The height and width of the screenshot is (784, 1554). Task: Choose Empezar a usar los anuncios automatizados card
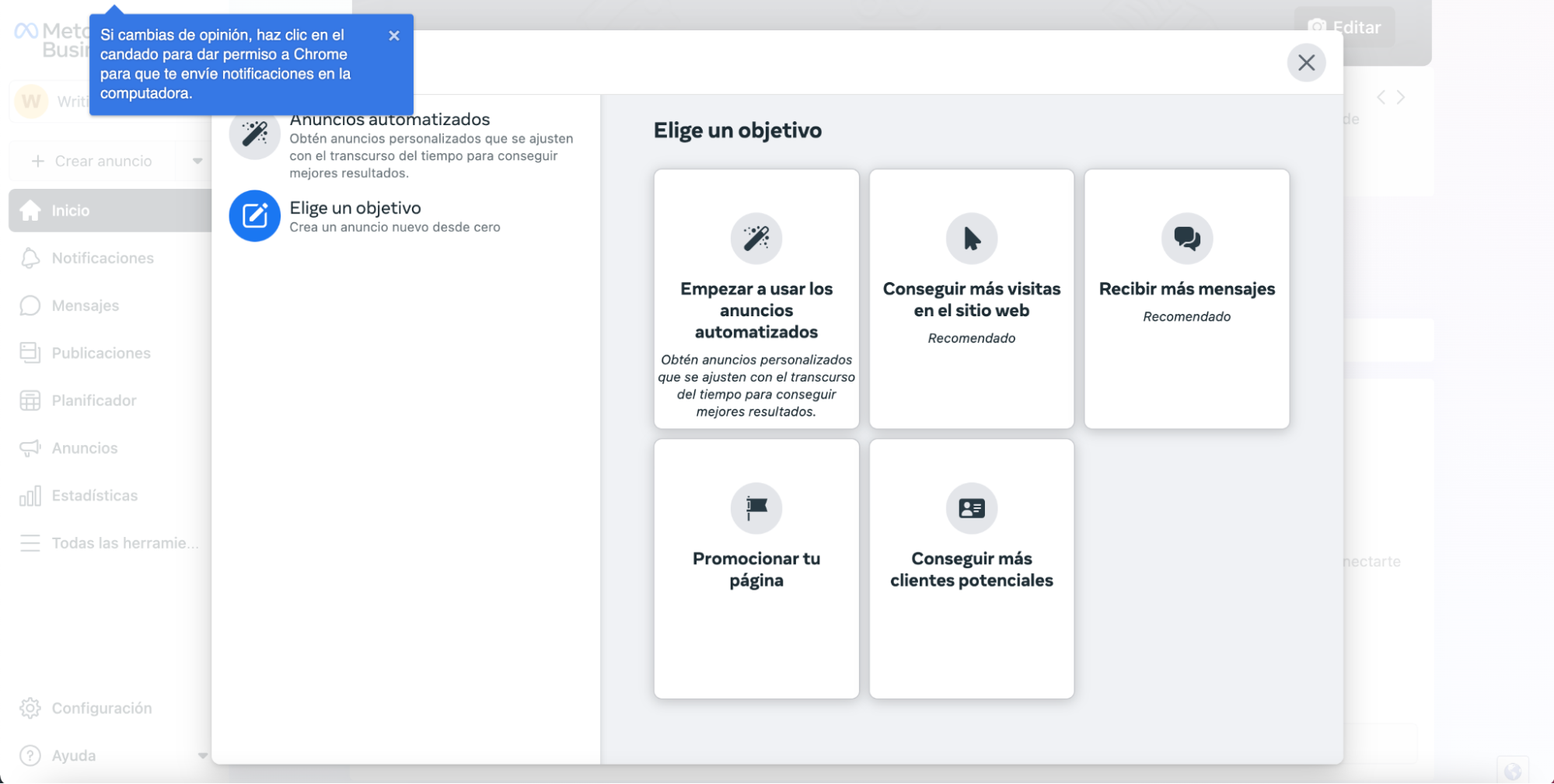[x=756, y=299]
